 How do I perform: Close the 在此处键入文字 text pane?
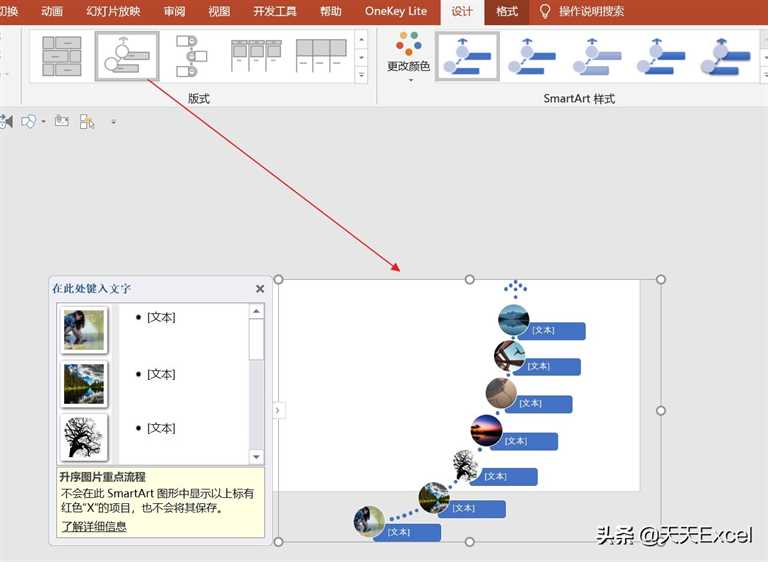[260, 289]
